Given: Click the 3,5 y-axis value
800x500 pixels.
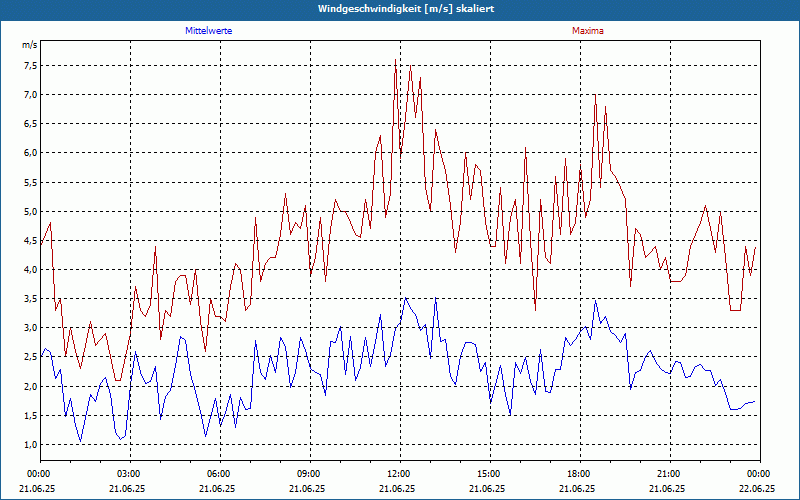Looking at the screenshot, I should (30, 298).
